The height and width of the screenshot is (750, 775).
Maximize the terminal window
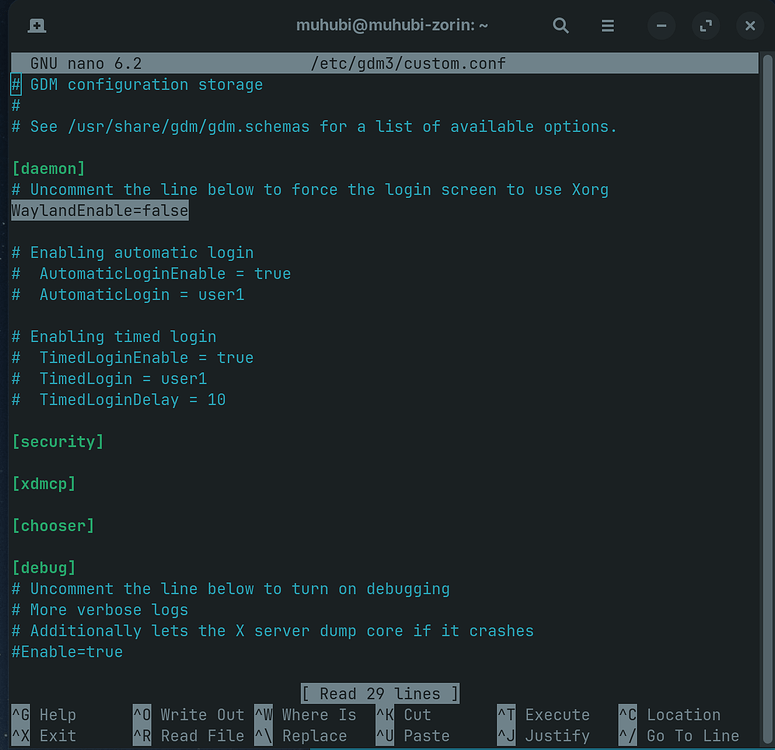click(706, 25)
